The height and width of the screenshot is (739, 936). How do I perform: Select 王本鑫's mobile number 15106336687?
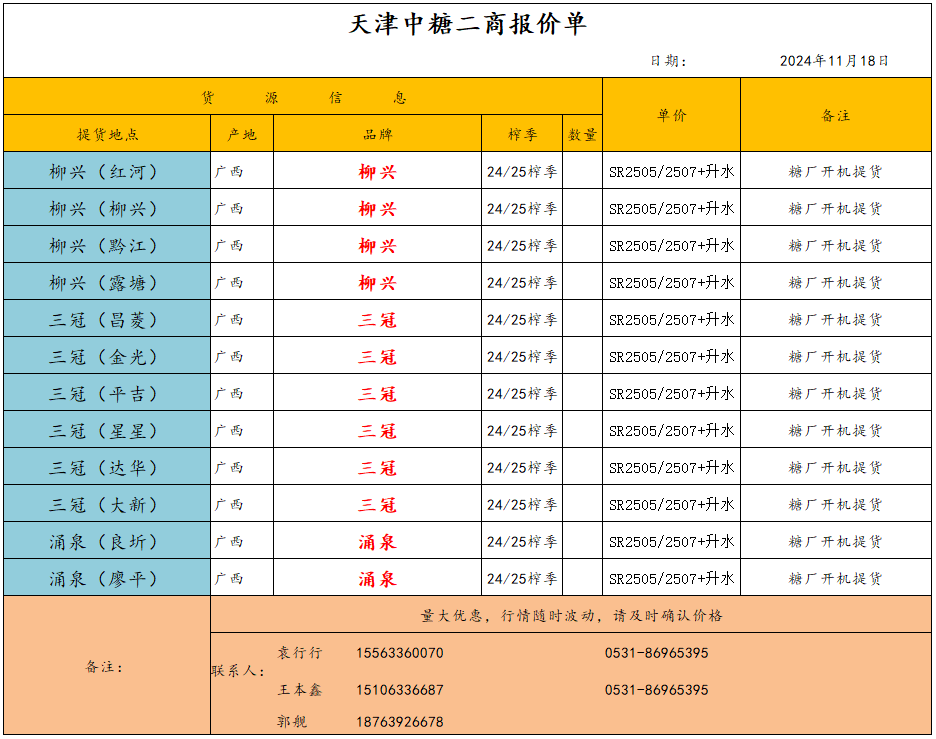[399, 690]
